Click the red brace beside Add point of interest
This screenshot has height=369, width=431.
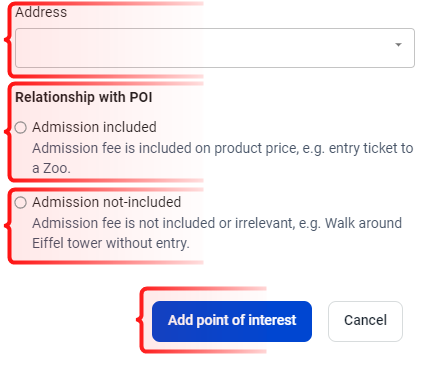pos(139,320)
